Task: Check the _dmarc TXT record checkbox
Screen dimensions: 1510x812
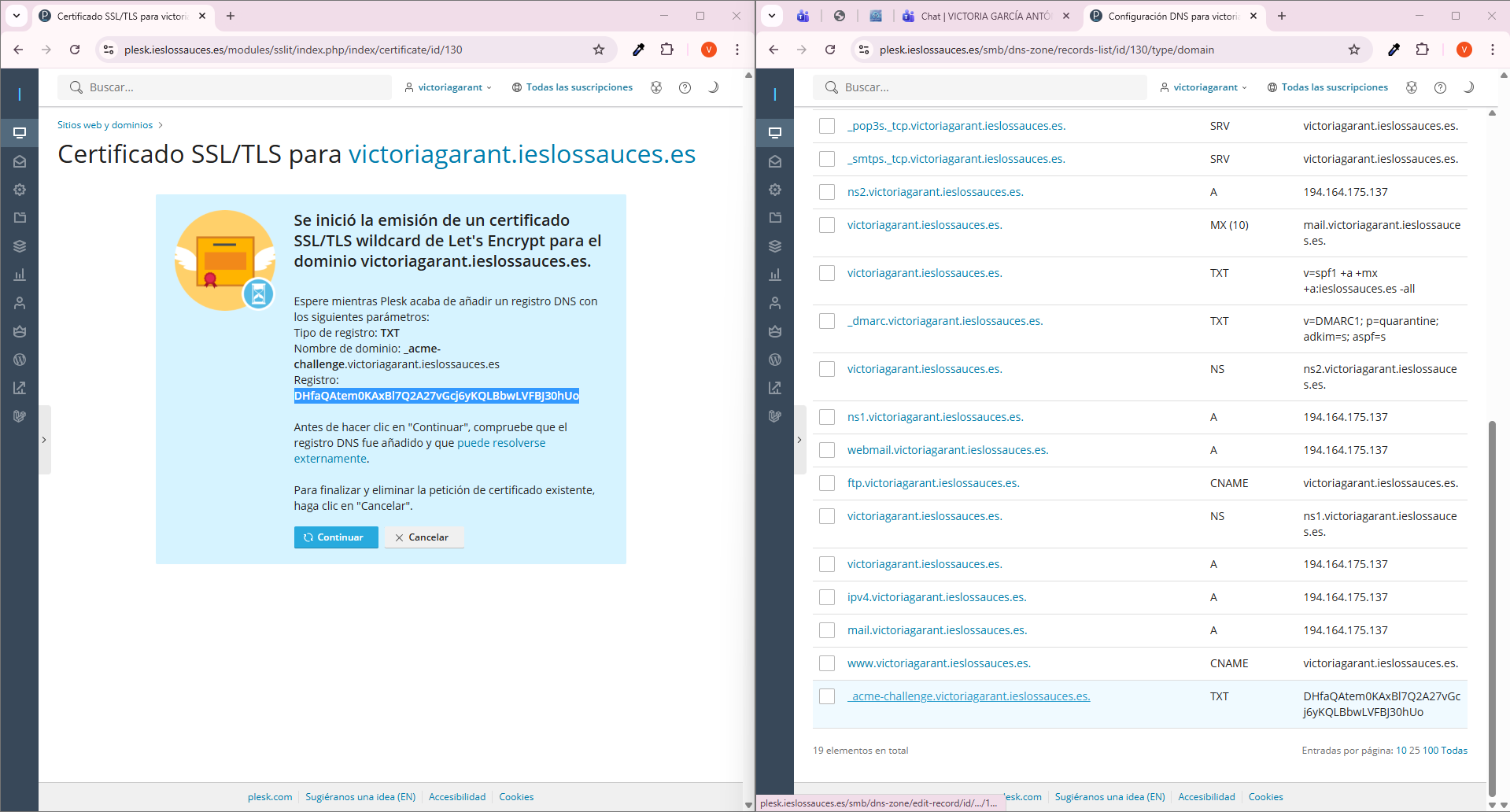Action: [827, 321]
